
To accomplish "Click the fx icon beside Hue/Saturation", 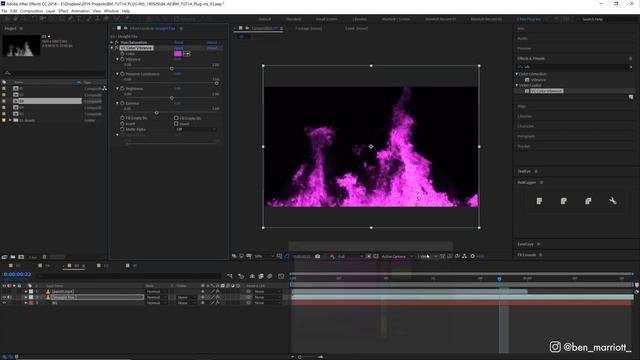I will 117,42.
